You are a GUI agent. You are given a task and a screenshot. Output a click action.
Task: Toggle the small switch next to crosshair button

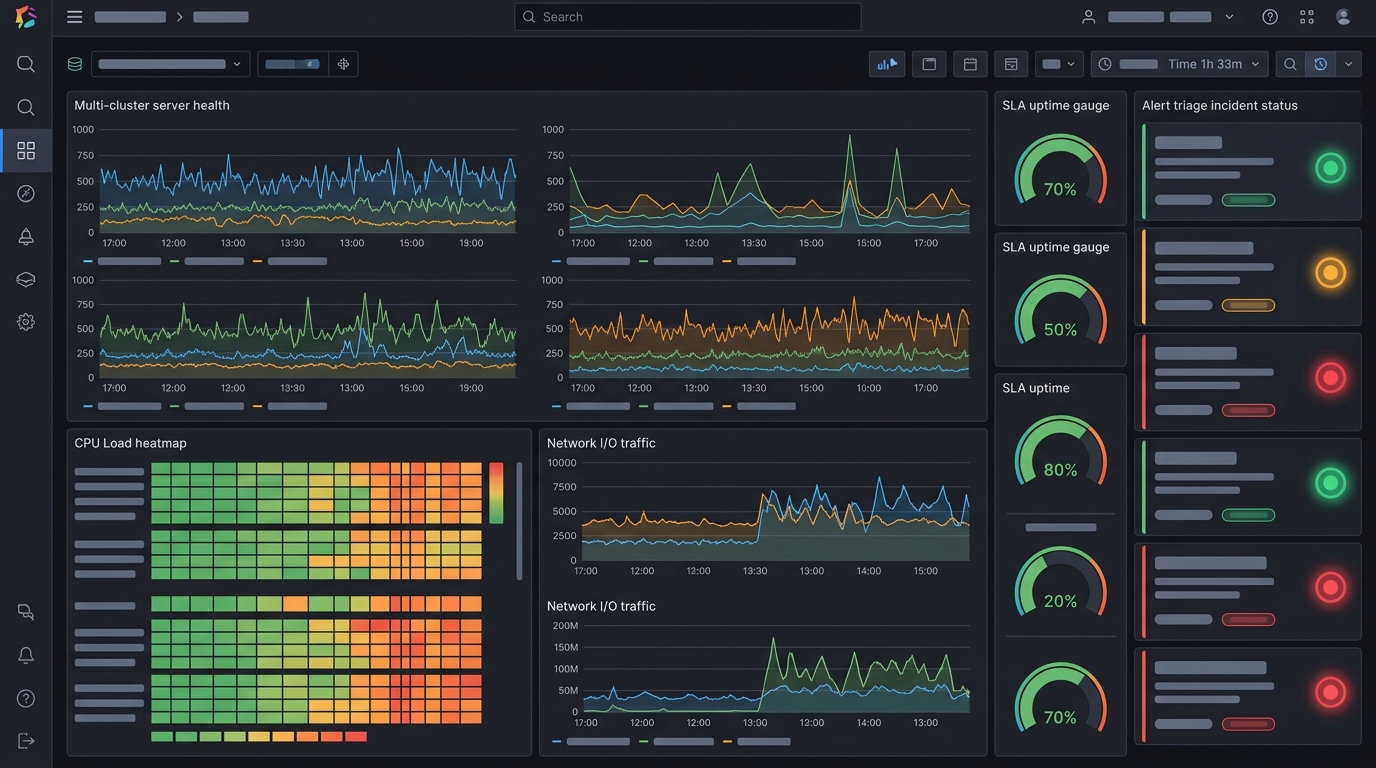click(x=292, y=64)
